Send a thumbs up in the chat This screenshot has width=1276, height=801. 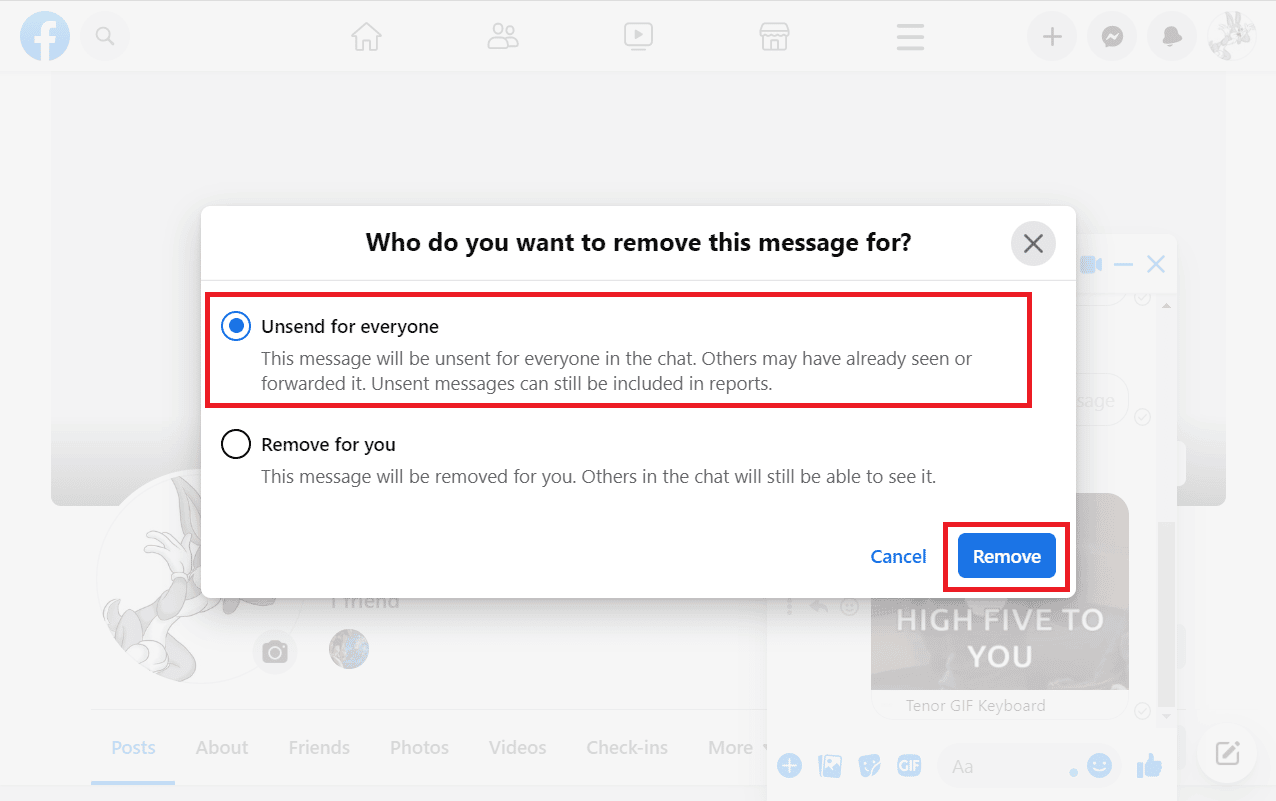pos(1149,765)
